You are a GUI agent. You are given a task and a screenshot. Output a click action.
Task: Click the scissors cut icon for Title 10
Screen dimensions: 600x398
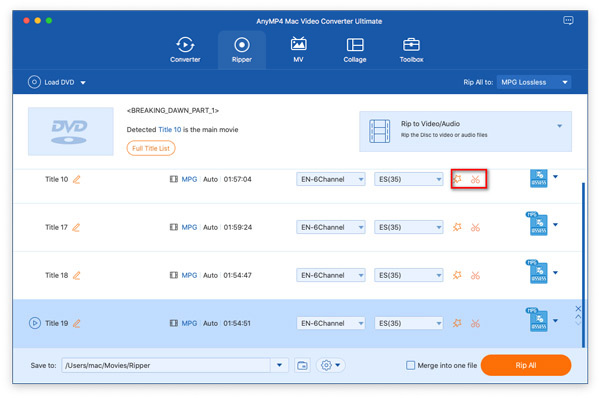[475, 179]
